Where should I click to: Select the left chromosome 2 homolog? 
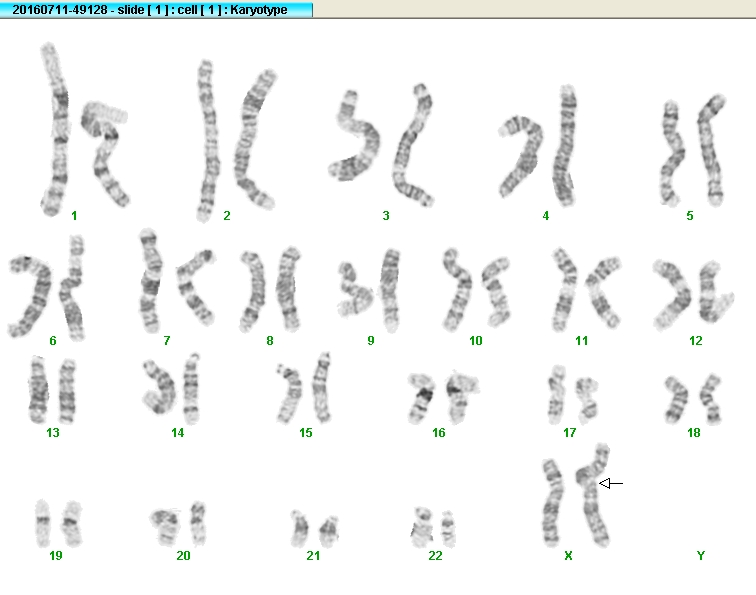pyautogui.click(x=208, y=141)
